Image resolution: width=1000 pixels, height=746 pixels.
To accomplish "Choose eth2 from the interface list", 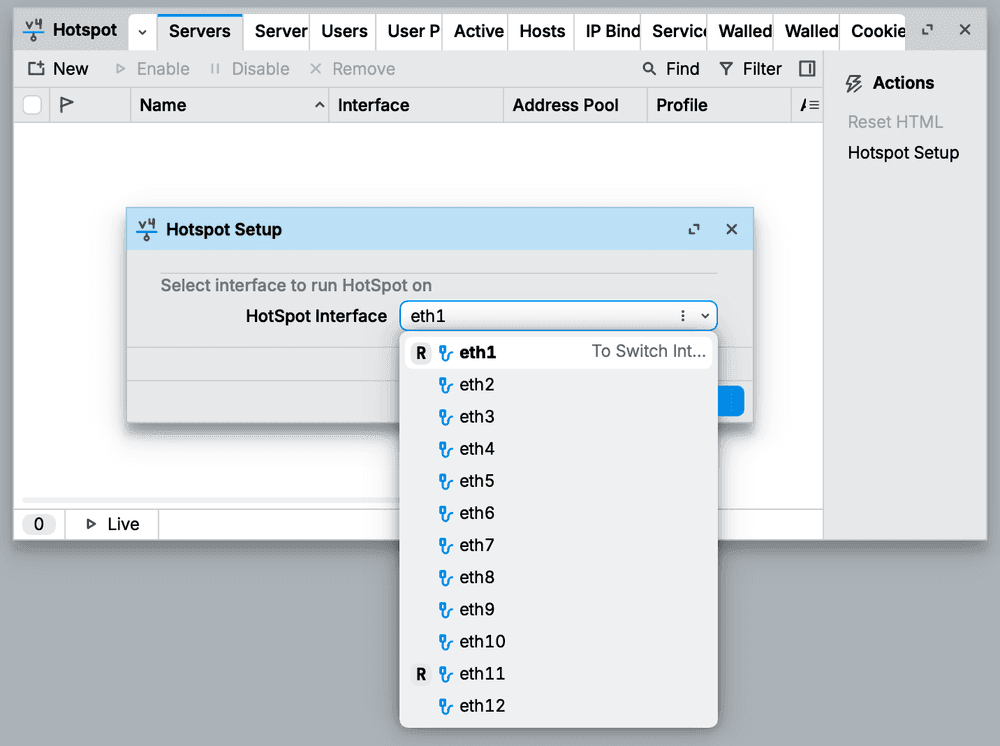I will point(558,384).
